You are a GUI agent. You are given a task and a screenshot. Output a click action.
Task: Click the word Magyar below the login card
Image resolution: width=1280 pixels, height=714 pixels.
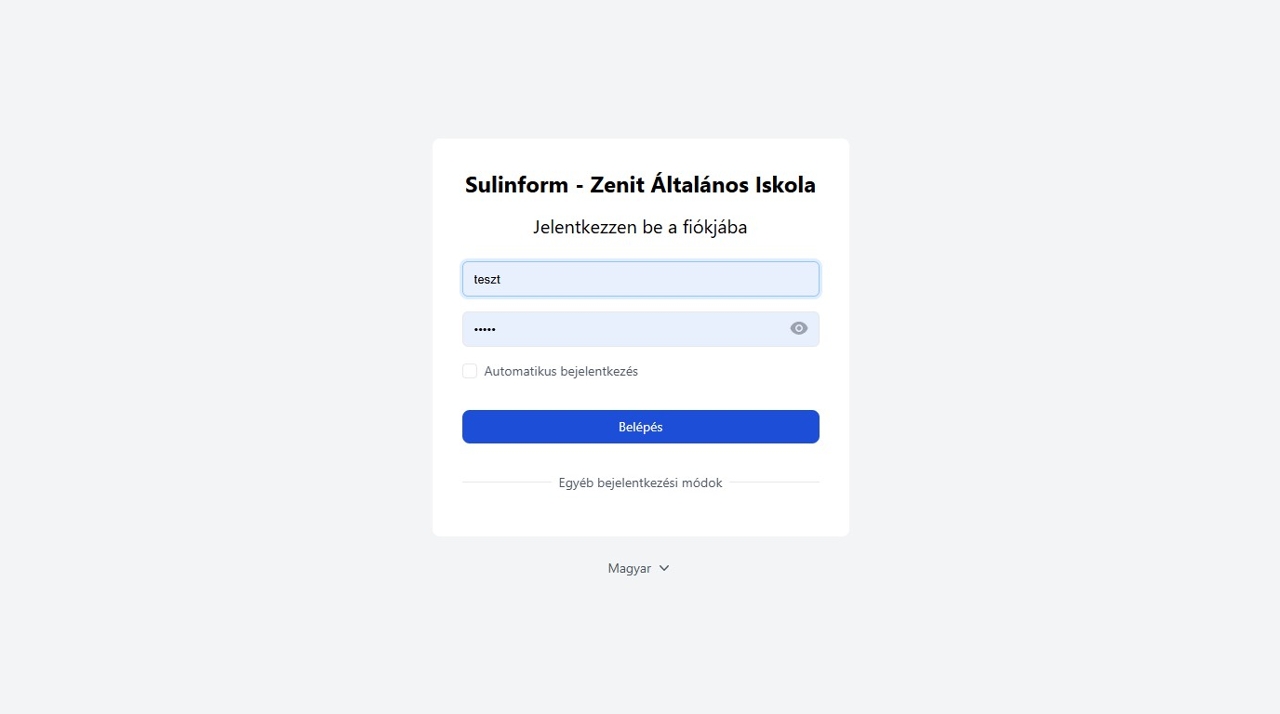tap(629, 568)
